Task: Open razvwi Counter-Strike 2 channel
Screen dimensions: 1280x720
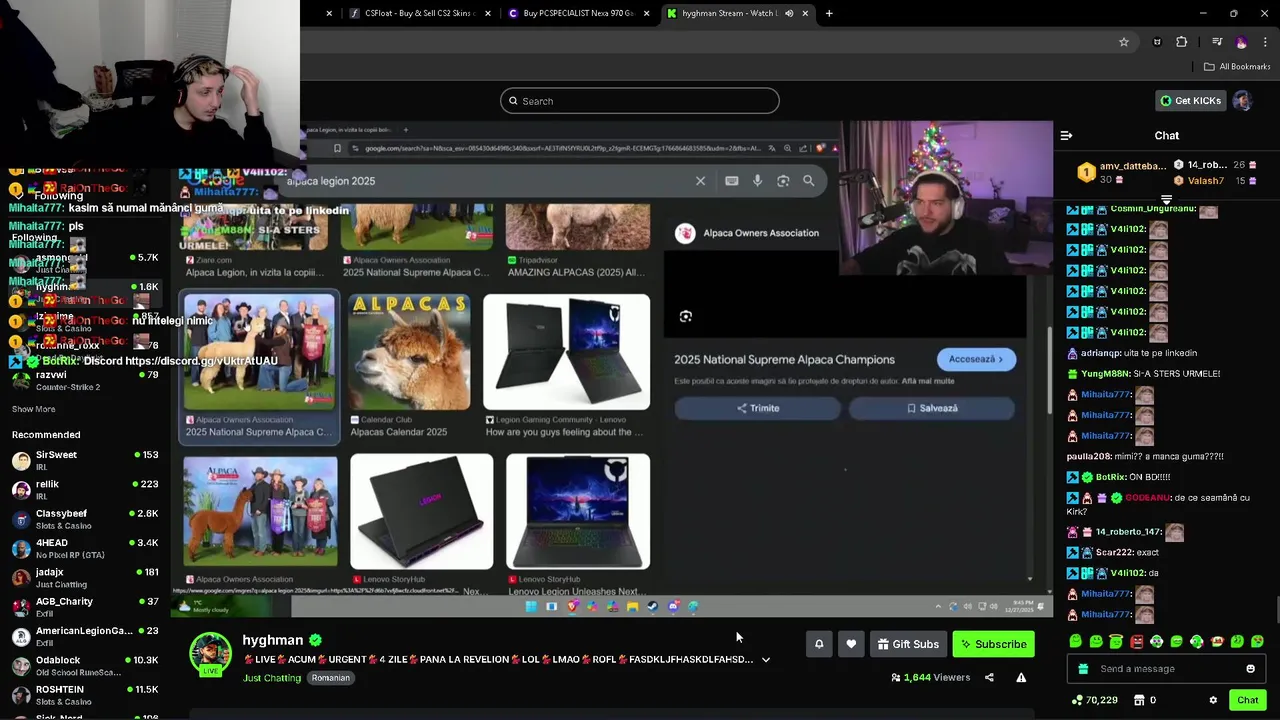Action: point(85,380)
